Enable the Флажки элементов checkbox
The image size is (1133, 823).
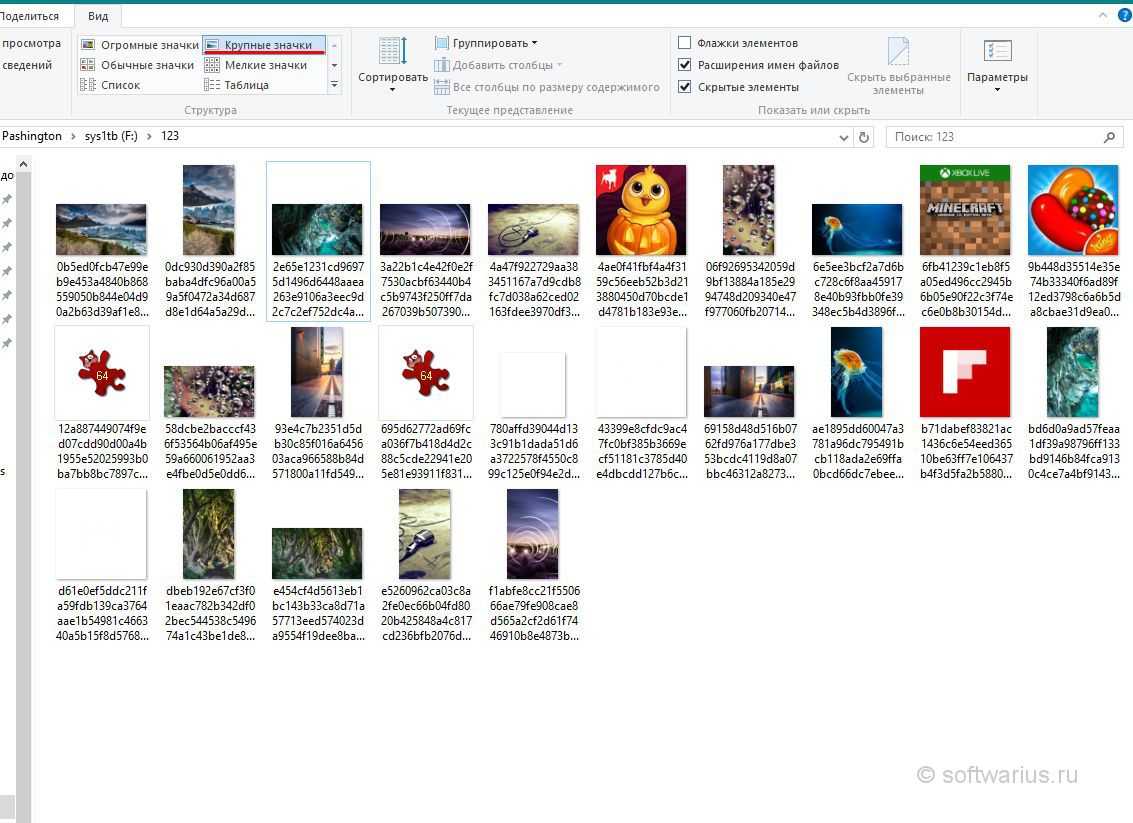pos(685,43)
